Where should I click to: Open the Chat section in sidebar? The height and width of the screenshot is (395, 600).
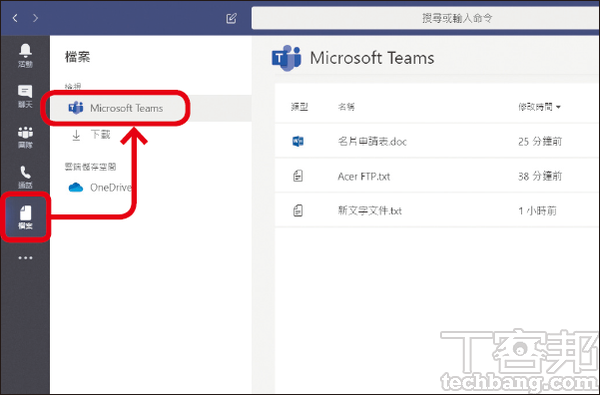tap(25, 96)
